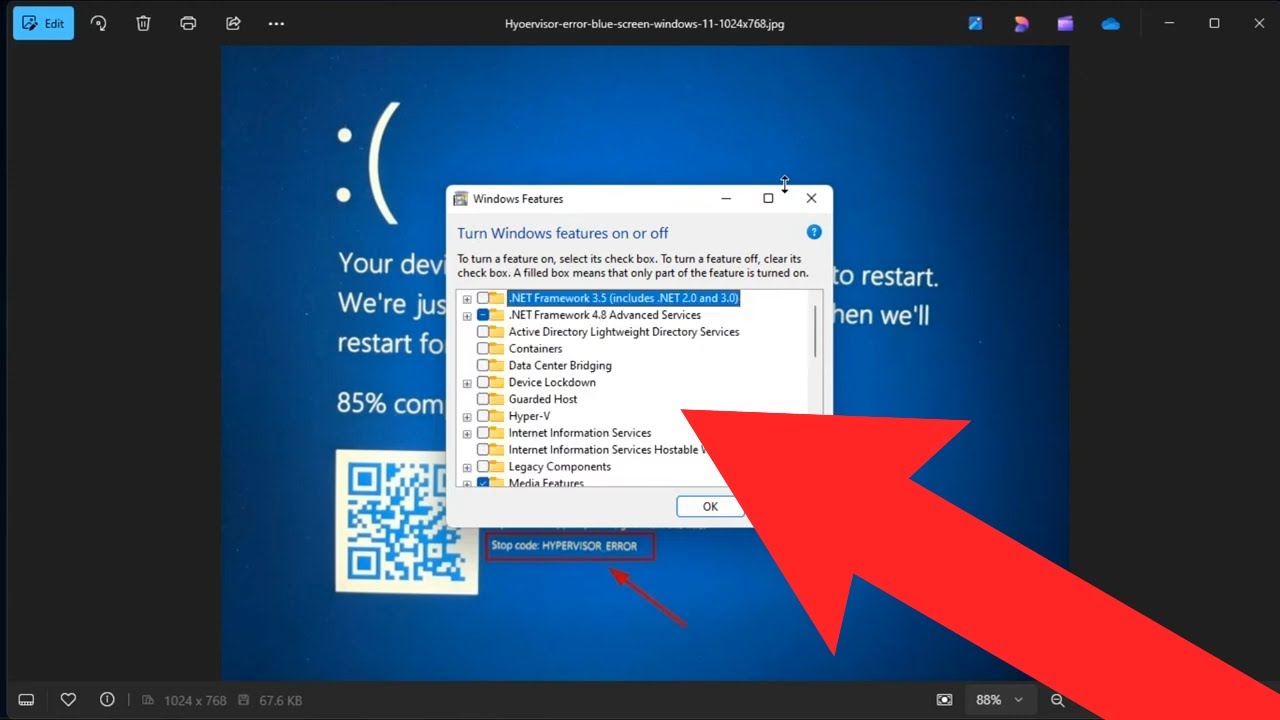
Task: Expand .NET Framework 4.8 Advanced Services node
Action: pyautogui.click(x=467, y=316)
